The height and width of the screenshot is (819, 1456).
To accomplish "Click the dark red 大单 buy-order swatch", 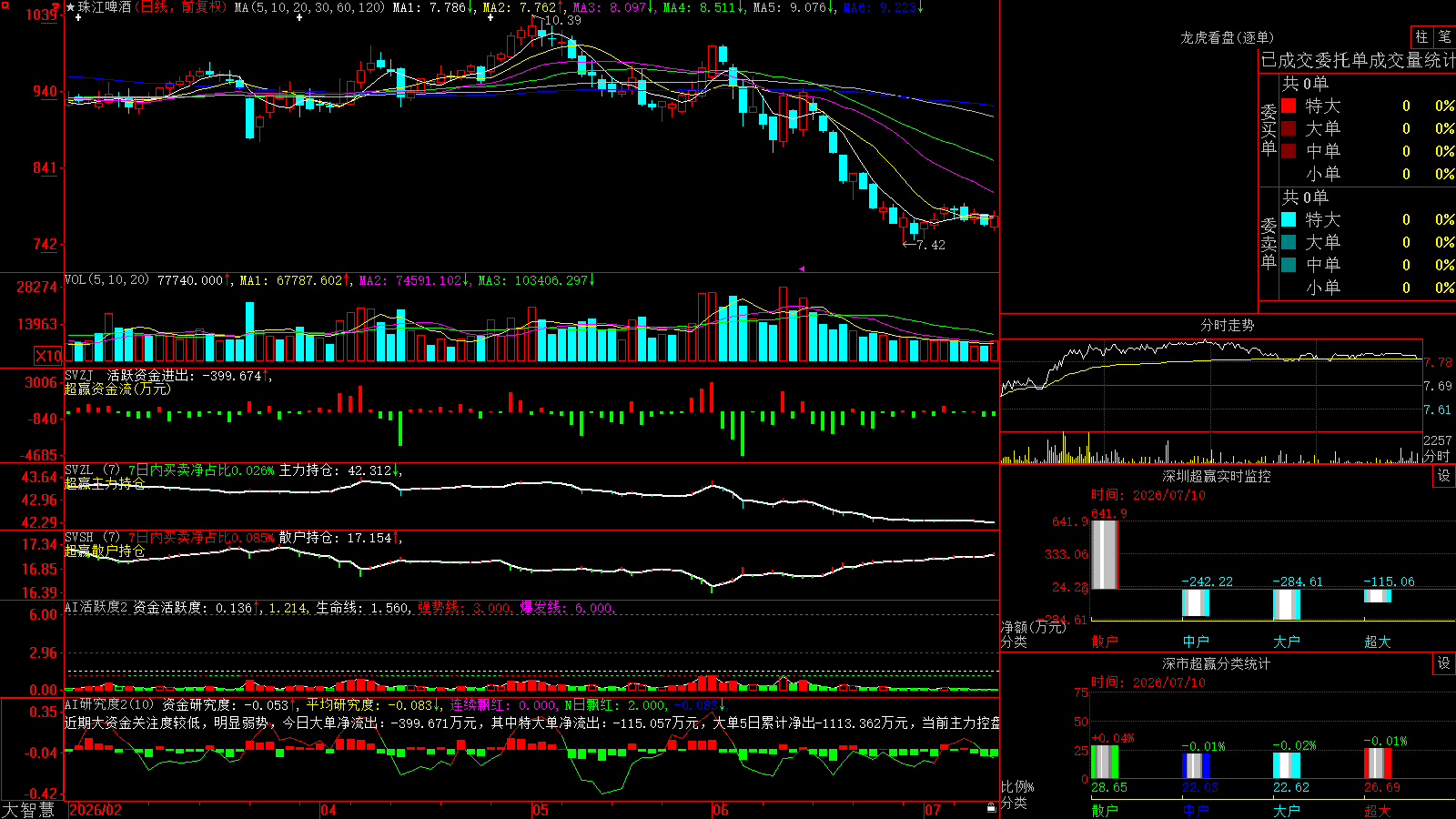I will 1289,128.
